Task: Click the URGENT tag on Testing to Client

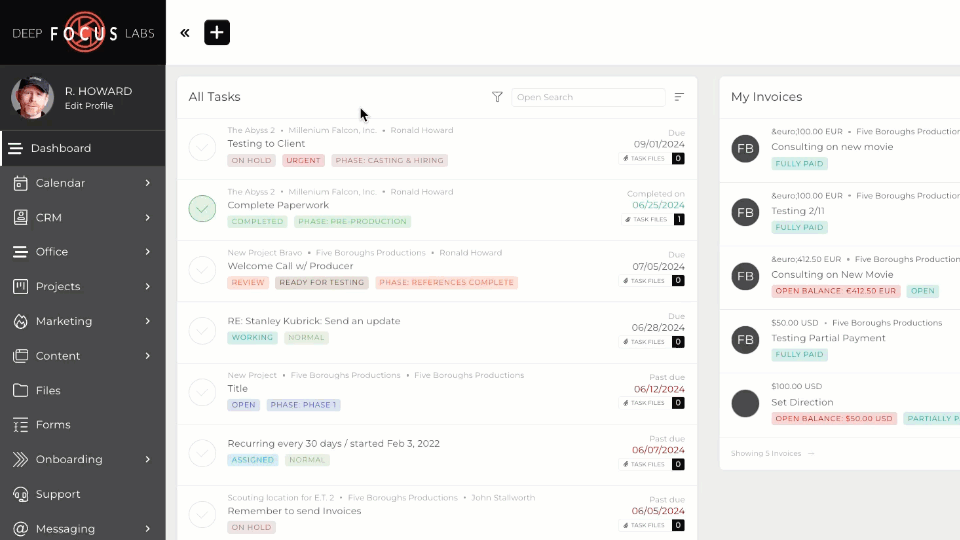Action: pos(303,160)
